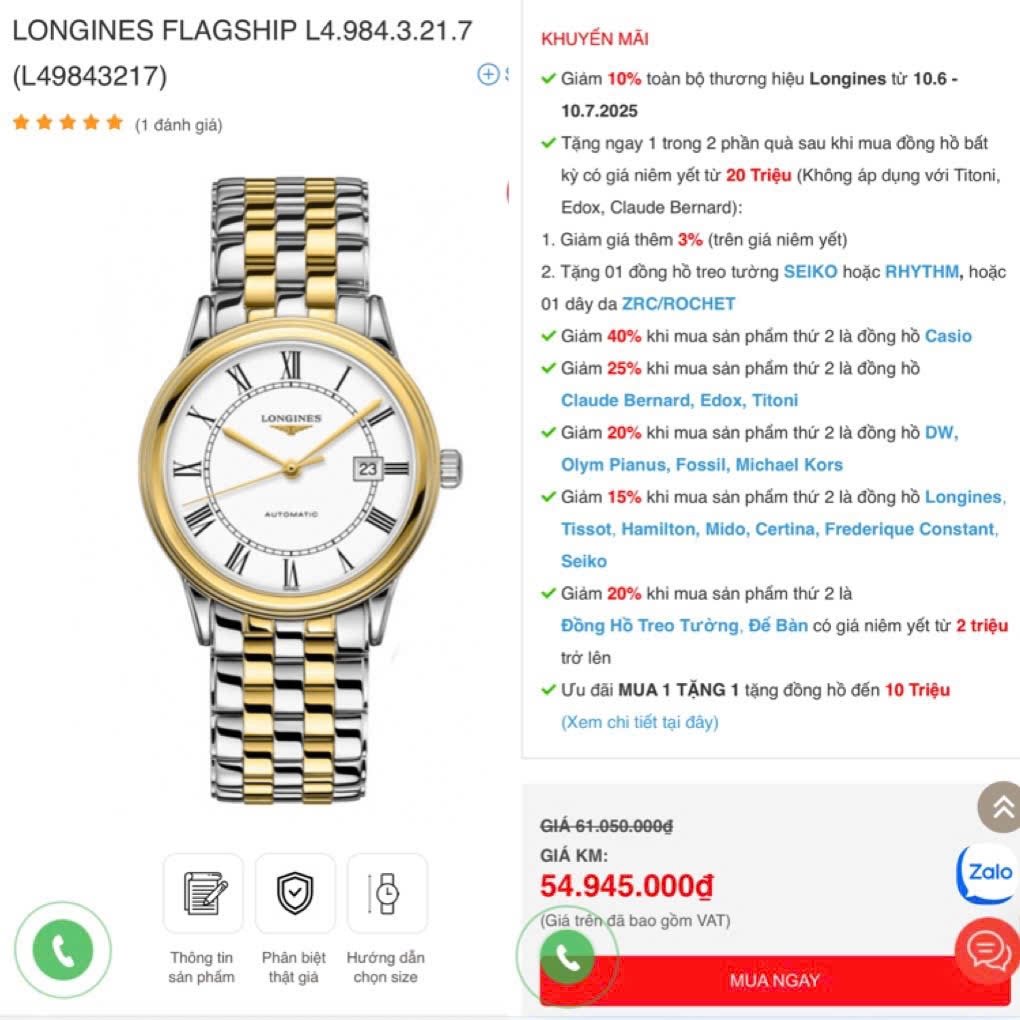Open the Zalo chat icon
The width and height of the screenshot is (1020, 1020).
(x=986, y=873)
